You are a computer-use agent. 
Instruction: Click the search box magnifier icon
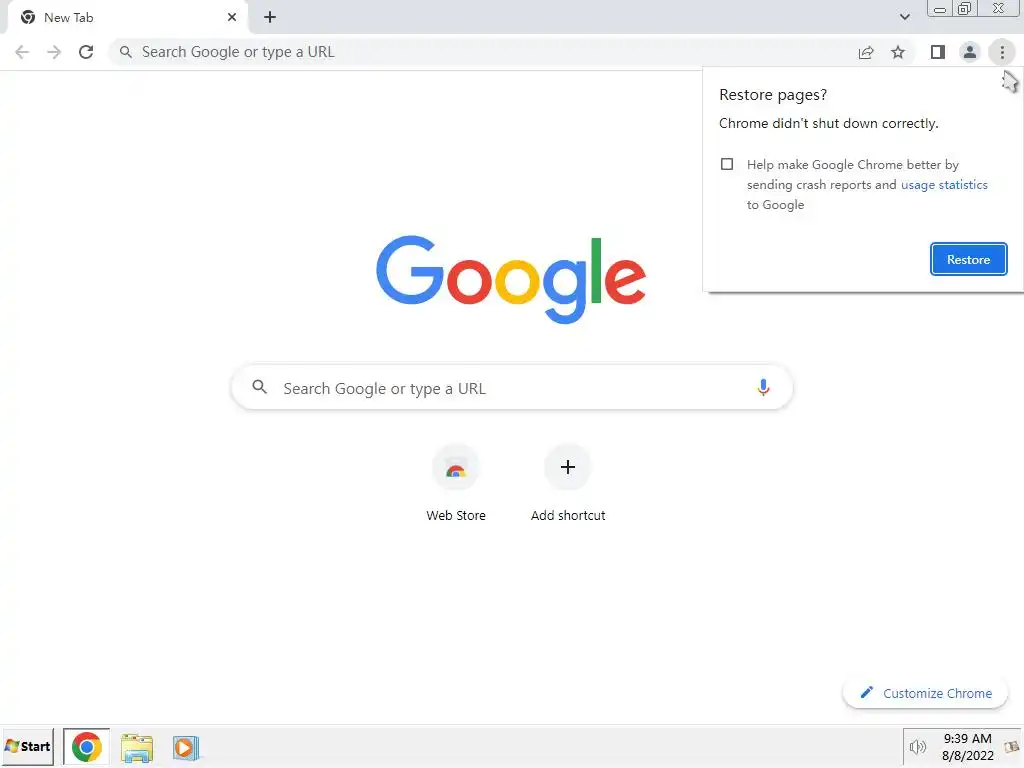click(x=260, y=387)
